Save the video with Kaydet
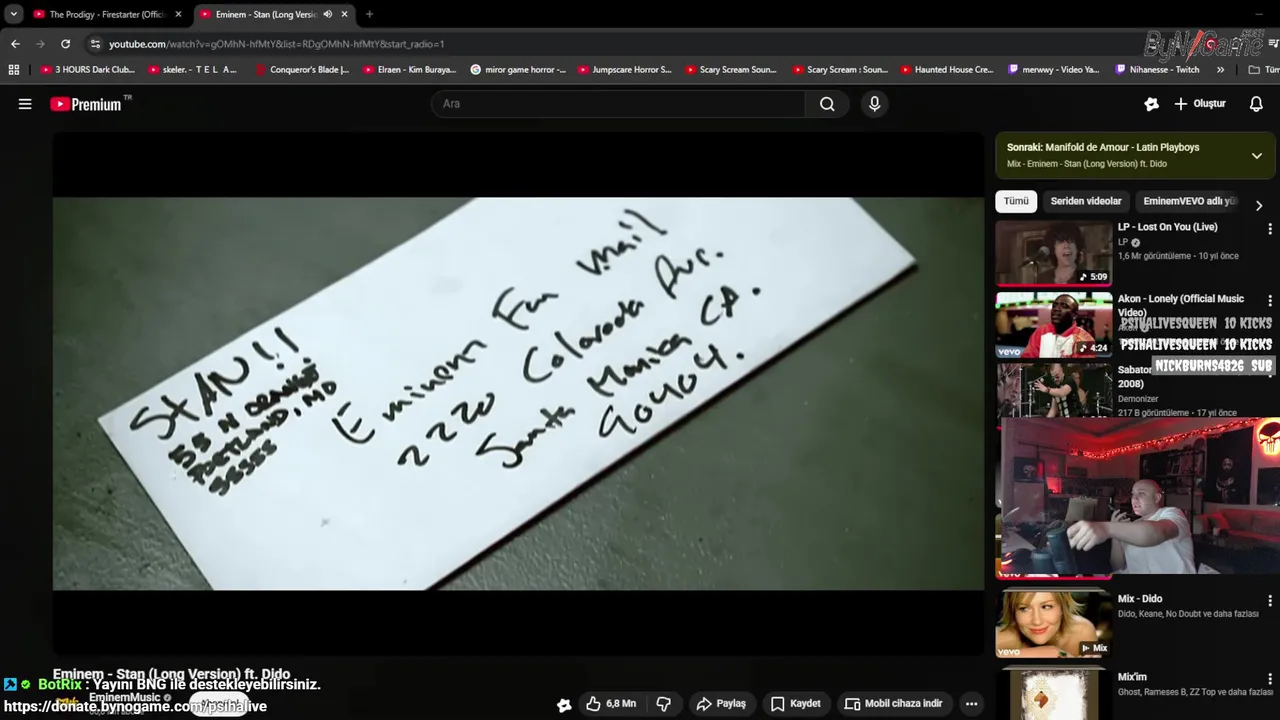The width and height of the screenshot is (1280, 720). (x=795, y=704)
